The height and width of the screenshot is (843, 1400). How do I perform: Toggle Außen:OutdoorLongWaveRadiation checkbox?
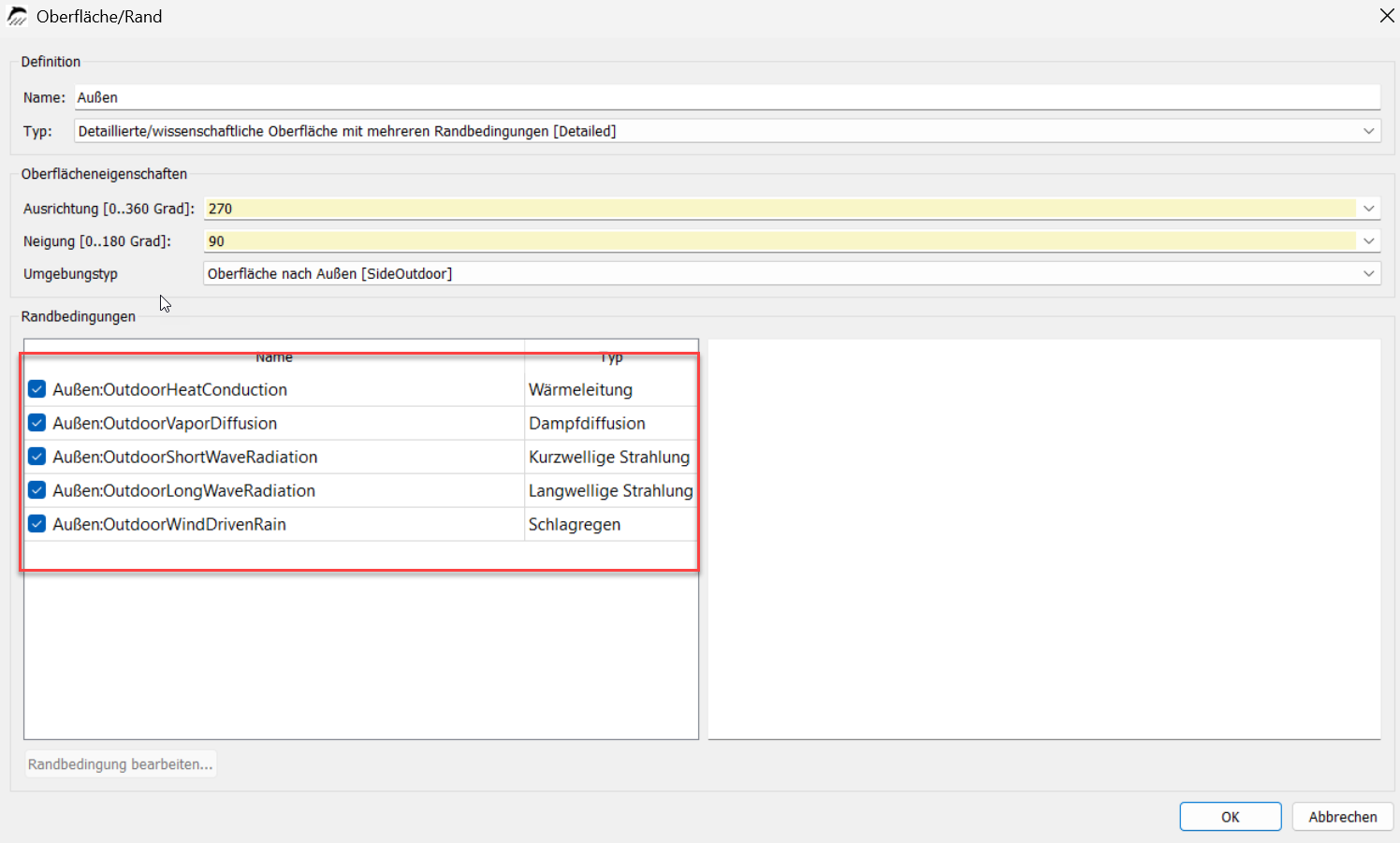[x=36, y=490]
